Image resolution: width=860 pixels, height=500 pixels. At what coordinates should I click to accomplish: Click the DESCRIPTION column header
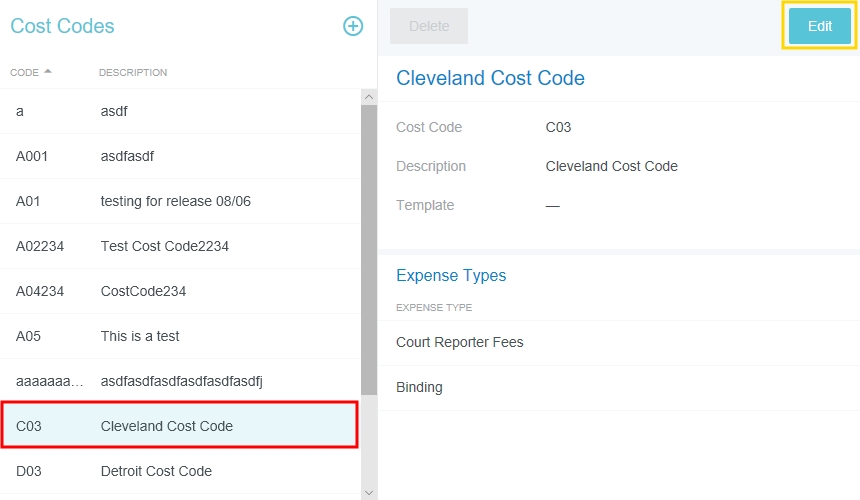tap(133, 73)
